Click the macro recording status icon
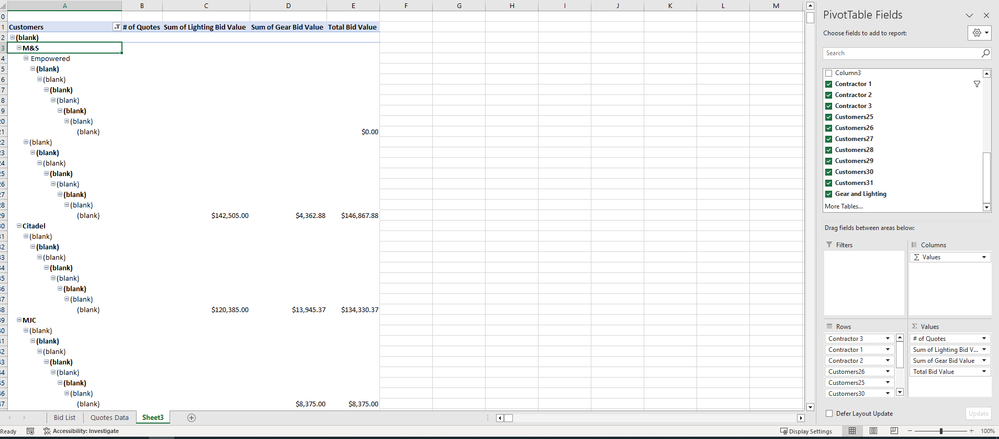The width and height of the screenshot is (999, 439). click(30, 431)
